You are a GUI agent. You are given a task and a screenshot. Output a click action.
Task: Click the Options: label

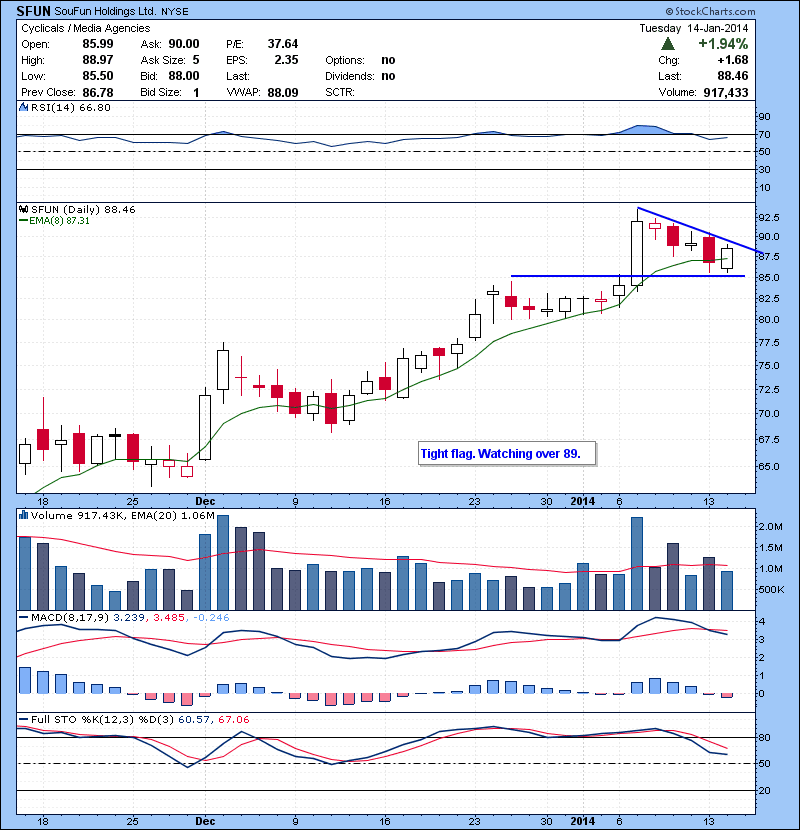click(x=345, y=60)
